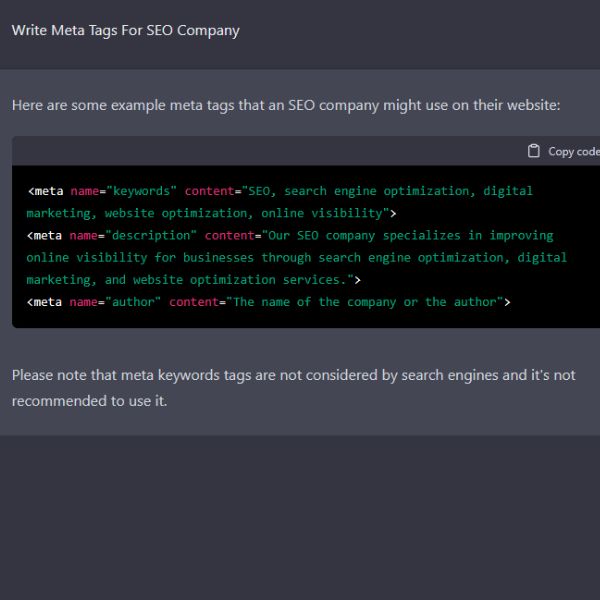This screenshot has width=600, height=600.
Task: Click the intro sentence "Here are some example meta tags"
Action: click(x=286, y=105)
